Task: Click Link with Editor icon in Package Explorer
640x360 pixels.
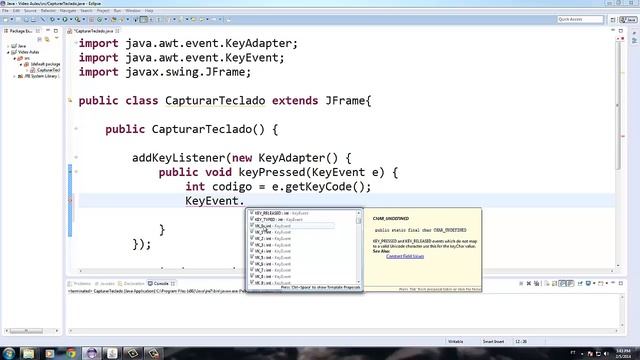Action: tap(47, 39)
